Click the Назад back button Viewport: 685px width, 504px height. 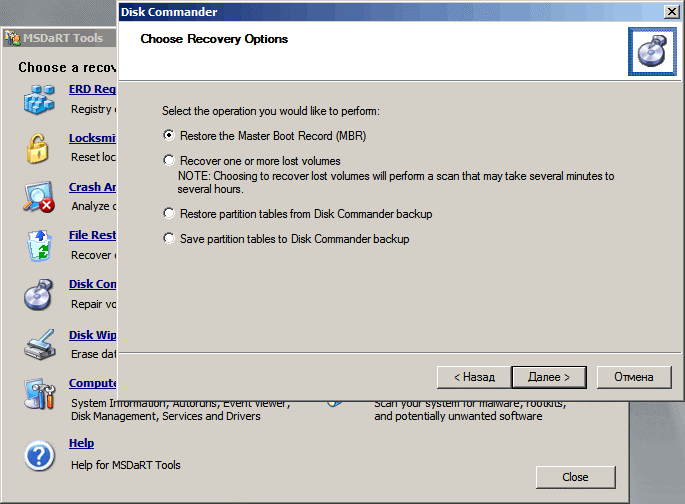coord(474,377)
